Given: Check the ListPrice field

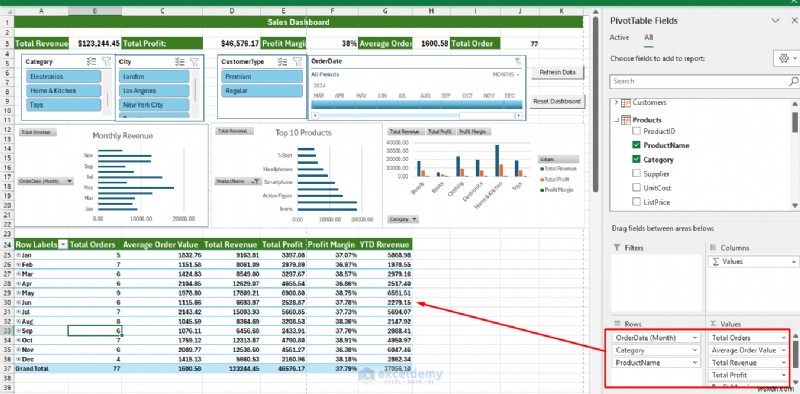Looking at the screenshot, I should [x=636, y=202].
